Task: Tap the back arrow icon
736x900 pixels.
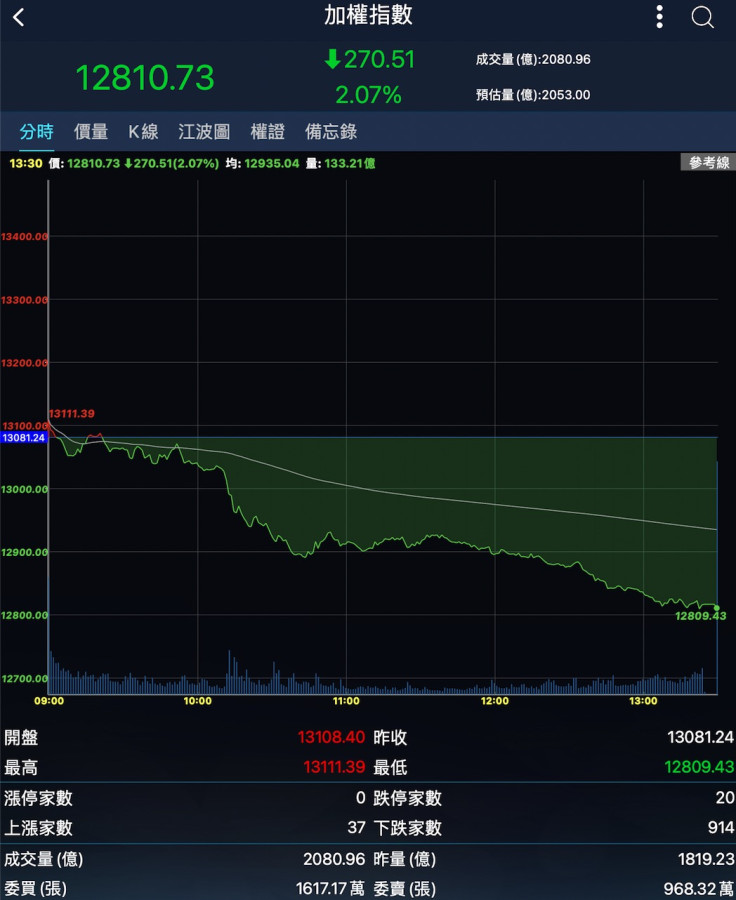Action: coord(19,17)
